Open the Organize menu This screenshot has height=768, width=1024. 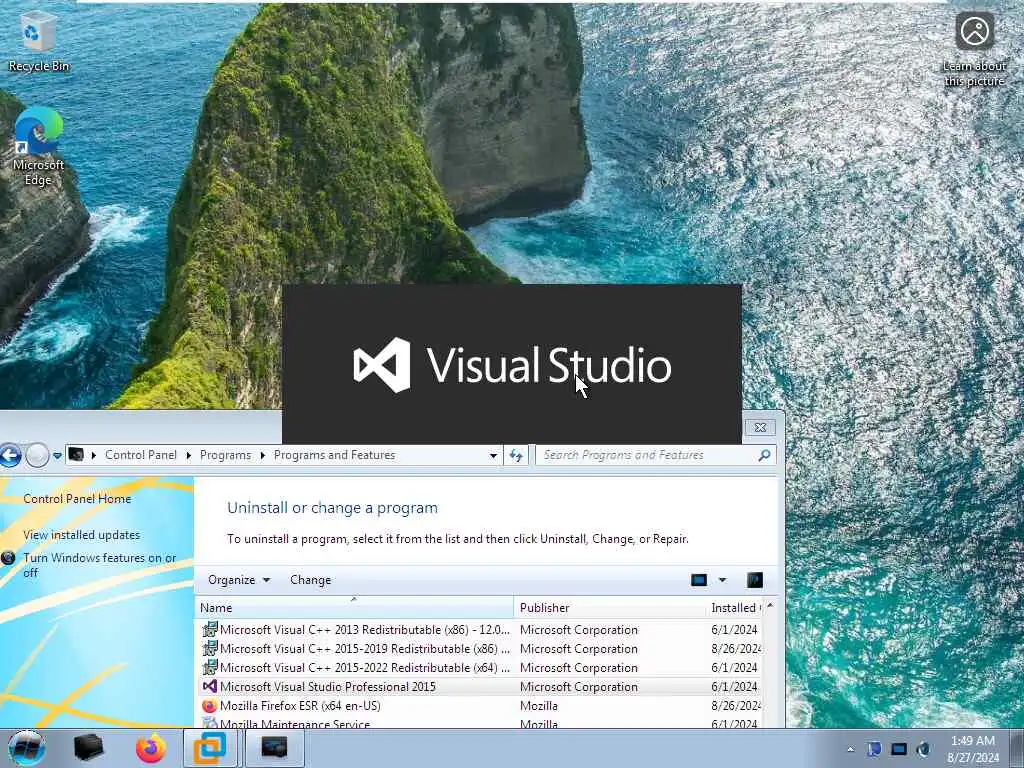click(238, 580)
